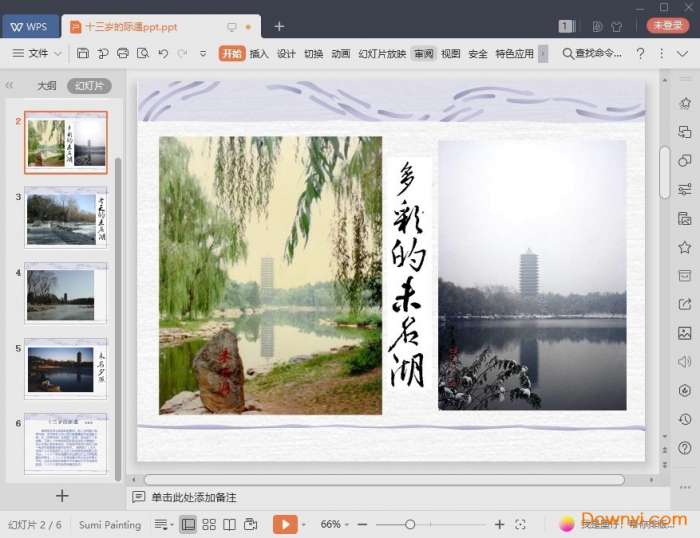Click the star icon in right sidebar

684,247
